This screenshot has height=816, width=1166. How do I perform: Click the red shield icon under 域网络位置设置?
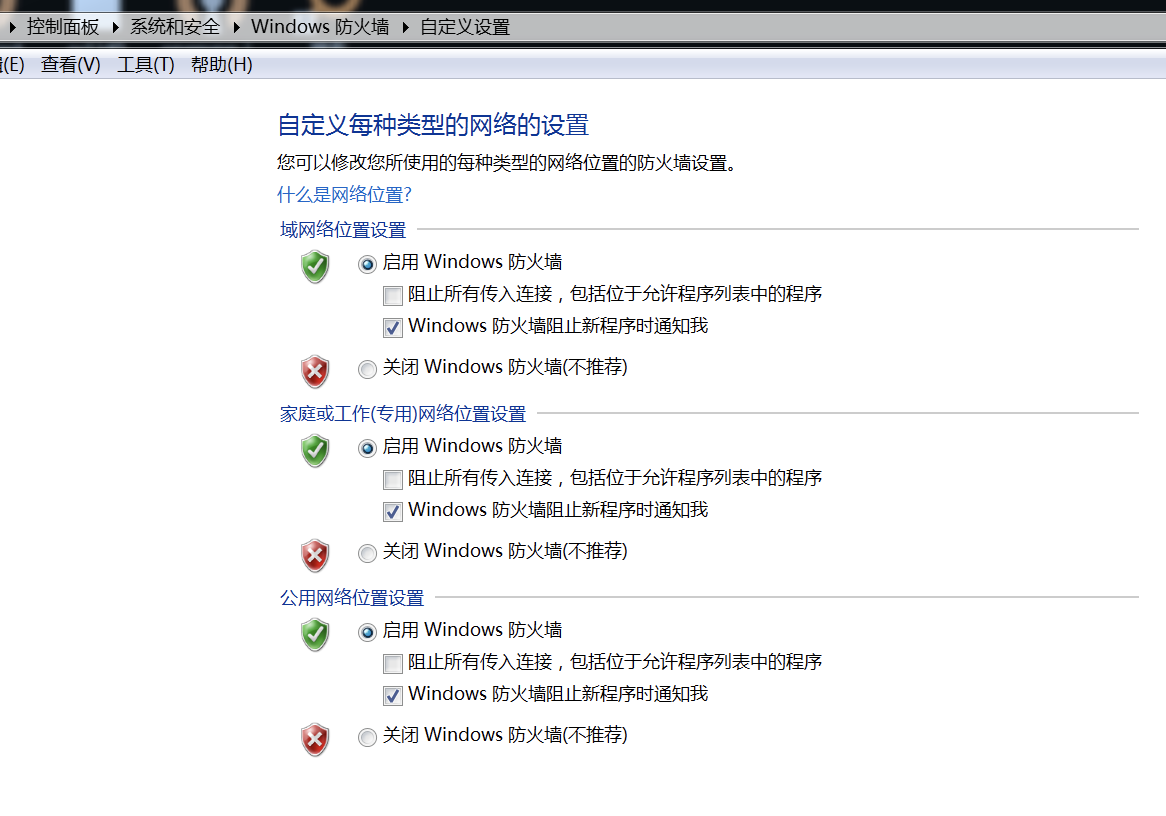315,372
